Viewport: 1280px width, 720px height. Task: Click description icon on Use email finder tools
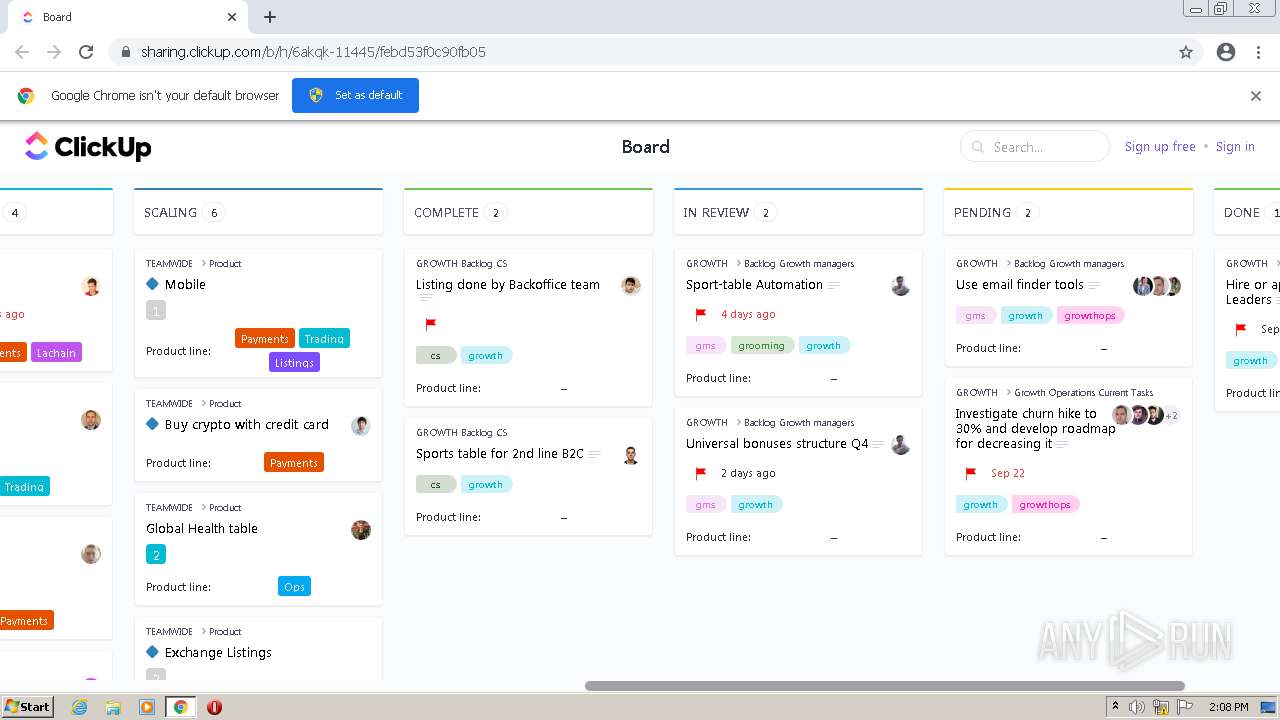click(x=1094, y=285)
